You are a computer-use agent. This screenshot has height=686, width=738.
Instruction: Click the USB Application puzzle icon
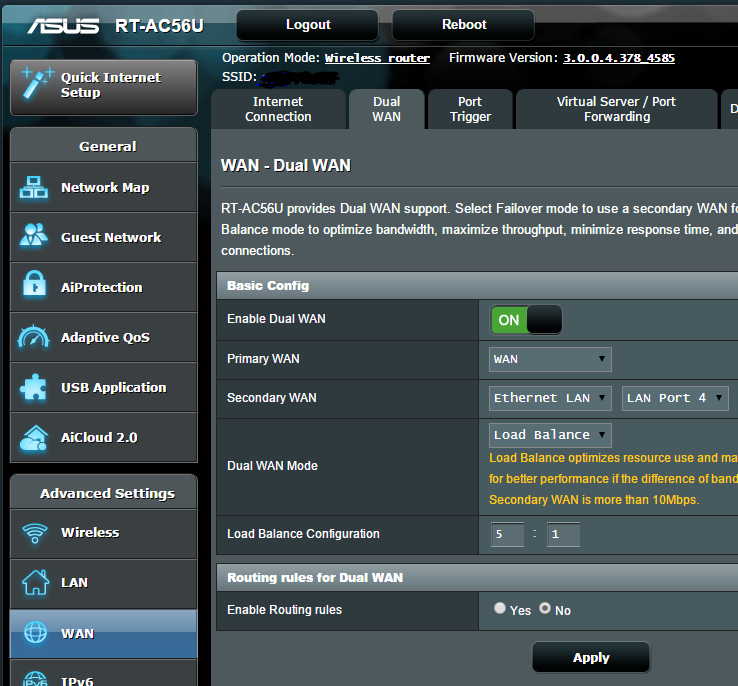click(33, 387)
